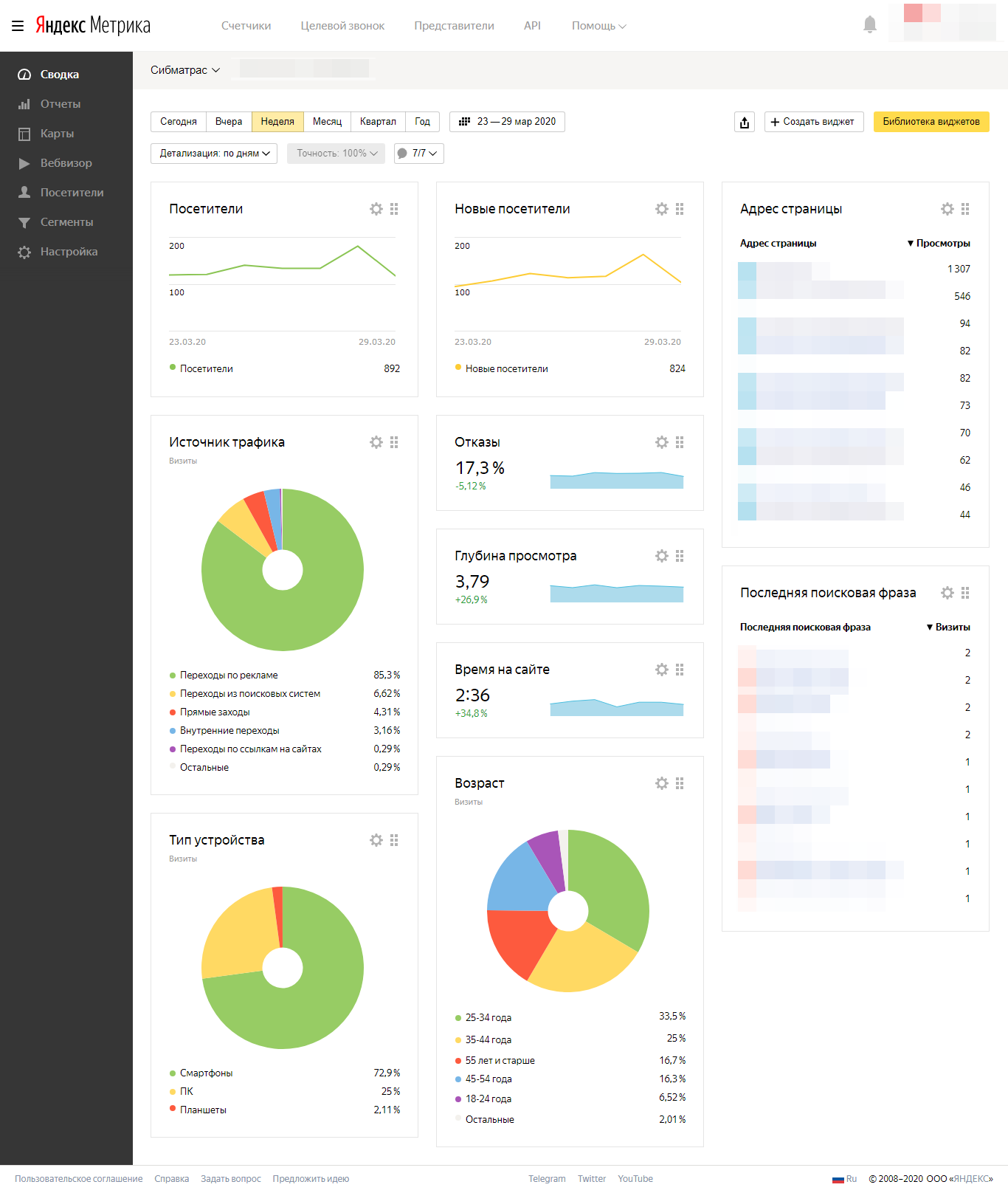
Task: Open settings gear of Адрес страницы widget
Action: pos(947,209)
